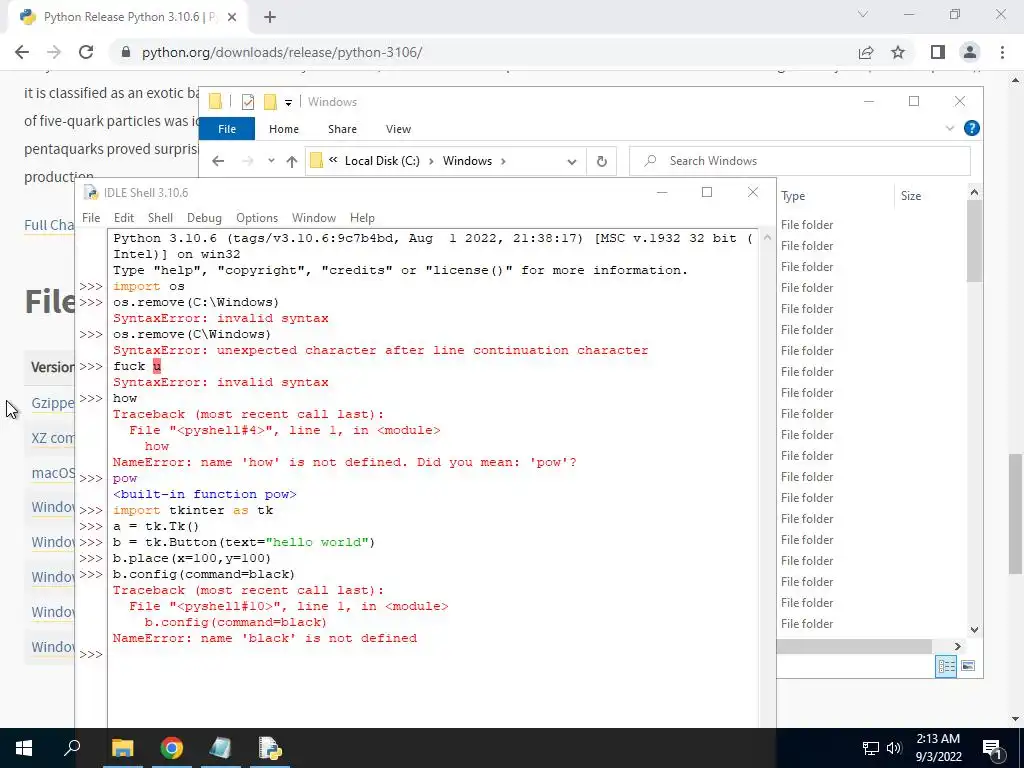This screenshot has height=768, width=1024.
Task: Switch to Google Chrome in the taskbar
Action: pos(172,748)
